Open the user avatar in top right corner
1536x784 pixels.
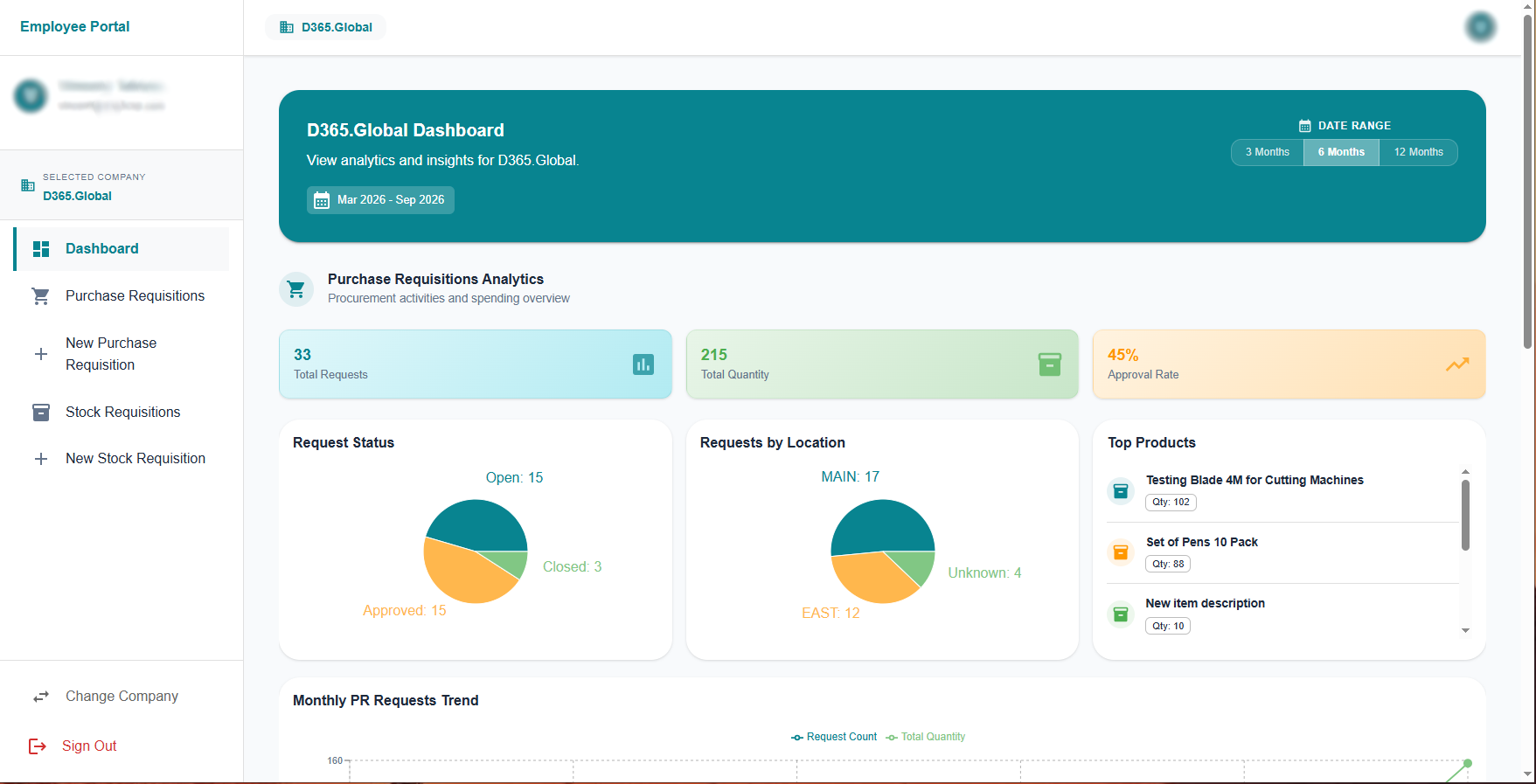tap(1480, 28)
